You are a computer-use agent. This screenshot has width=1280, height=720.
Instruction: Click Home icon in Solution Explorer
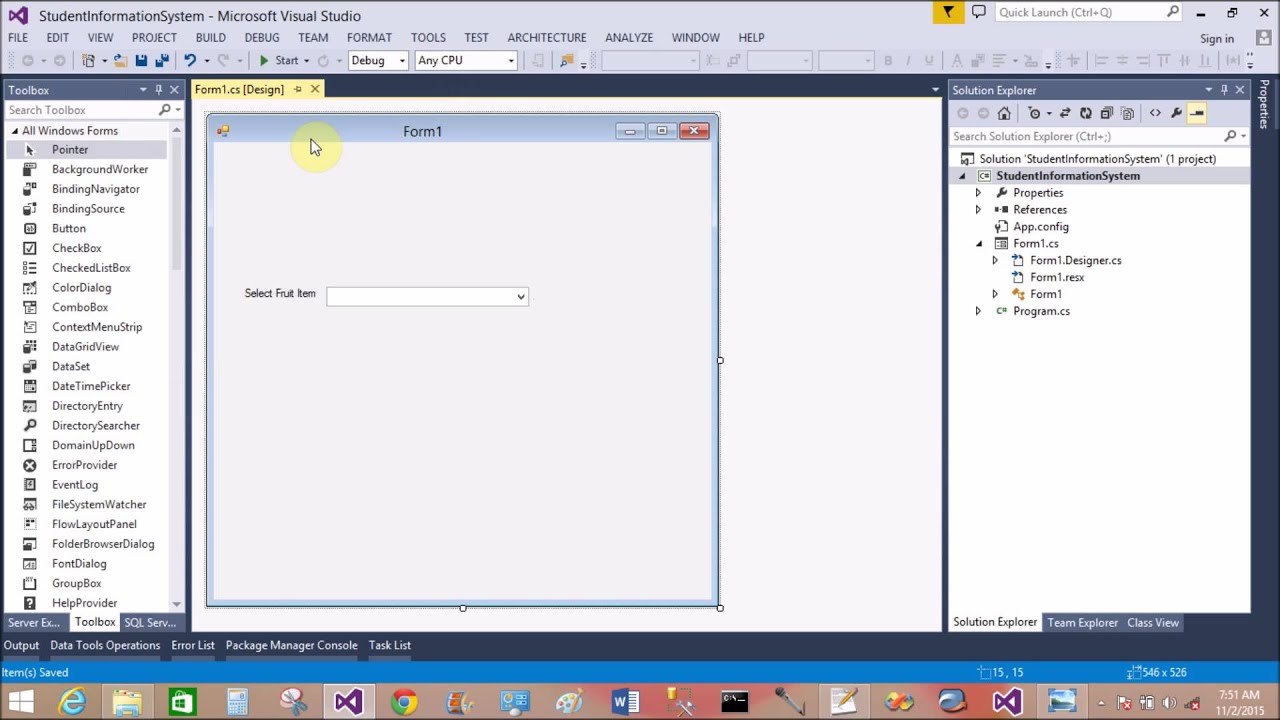point(1004,113)
